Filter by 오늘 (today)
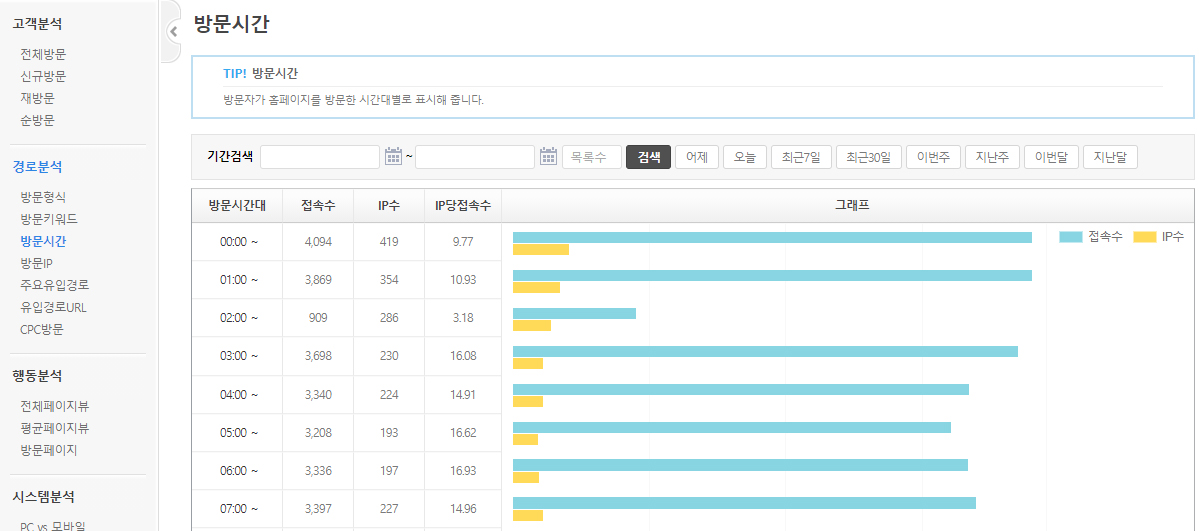 (745, 157)
